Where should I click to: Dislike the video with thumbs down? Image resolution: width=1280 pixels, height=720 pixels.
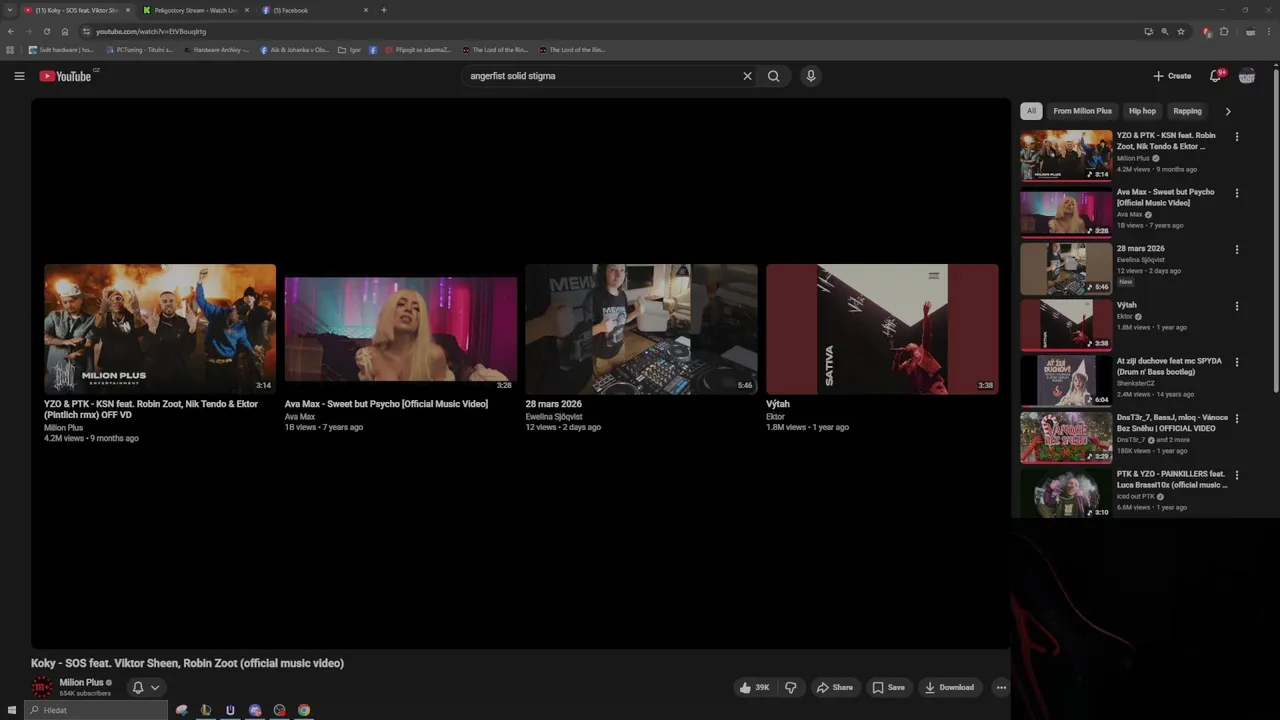pyautogui.click(x=791, y=688)
